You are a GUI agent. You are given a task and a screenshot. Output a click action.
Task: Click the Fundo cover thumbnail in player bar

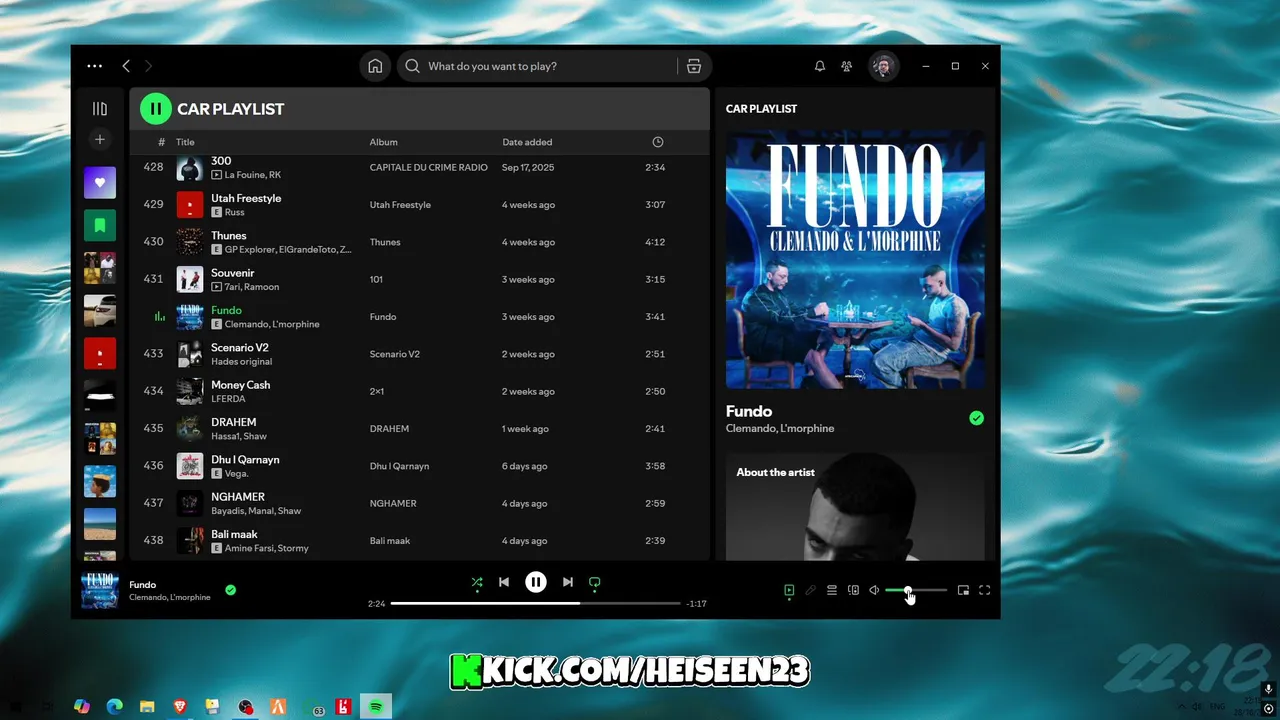point(100,590)
